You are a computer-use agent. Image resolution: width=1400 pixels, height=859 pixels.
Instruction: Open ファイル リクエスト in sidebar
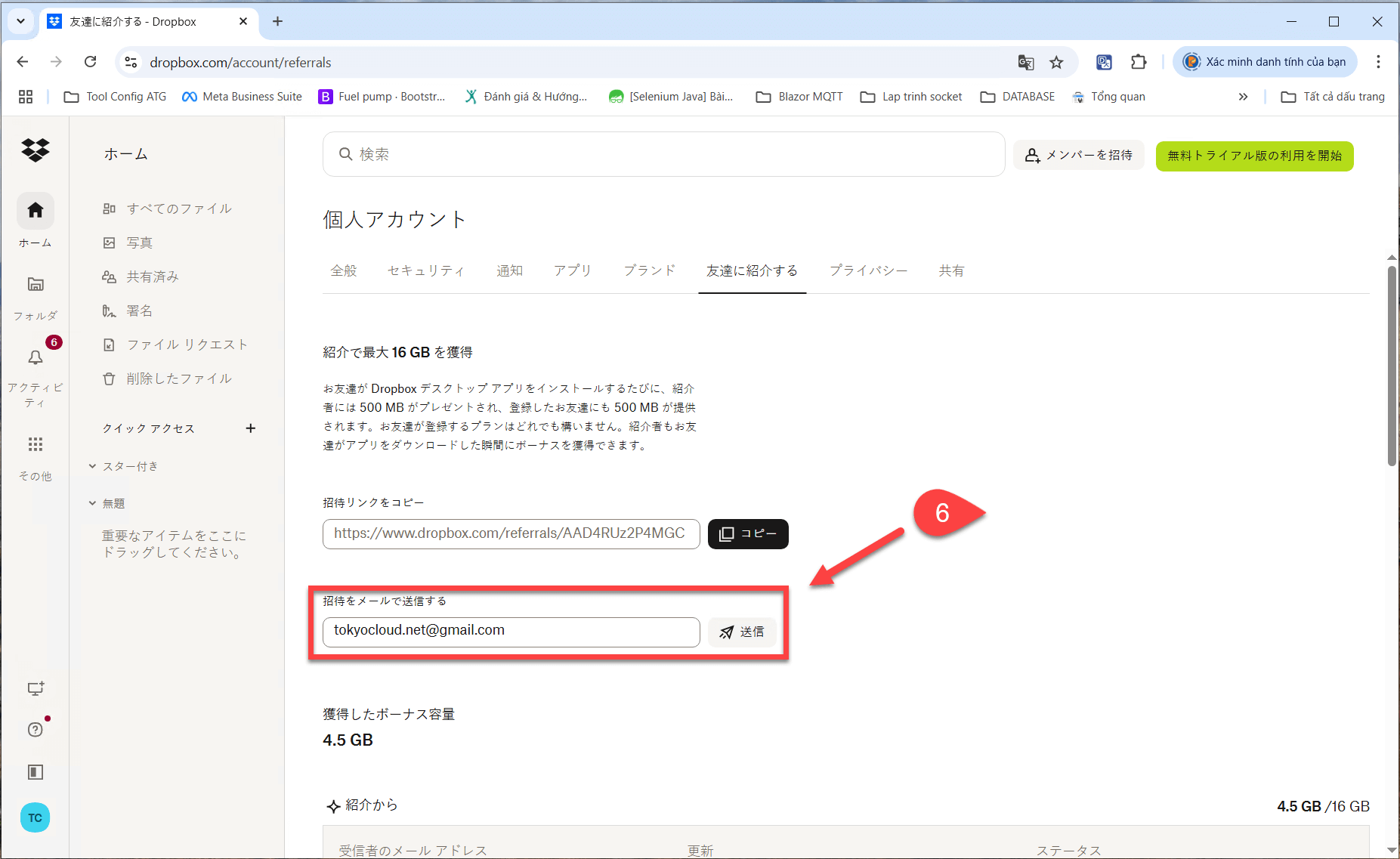point(177,345)
